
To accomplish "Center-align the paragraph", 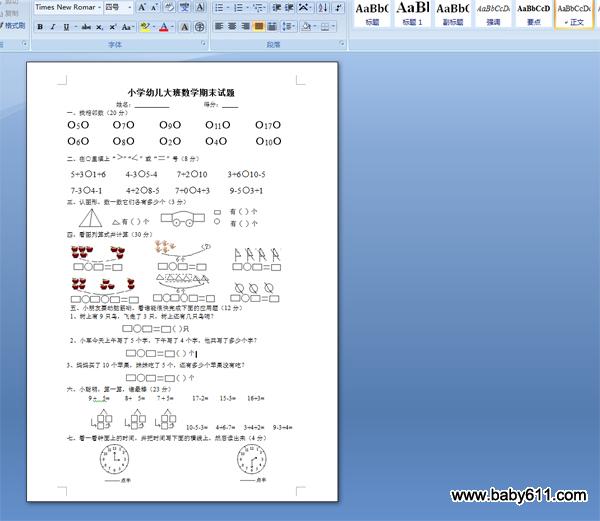I will click(x=231, y=27).
